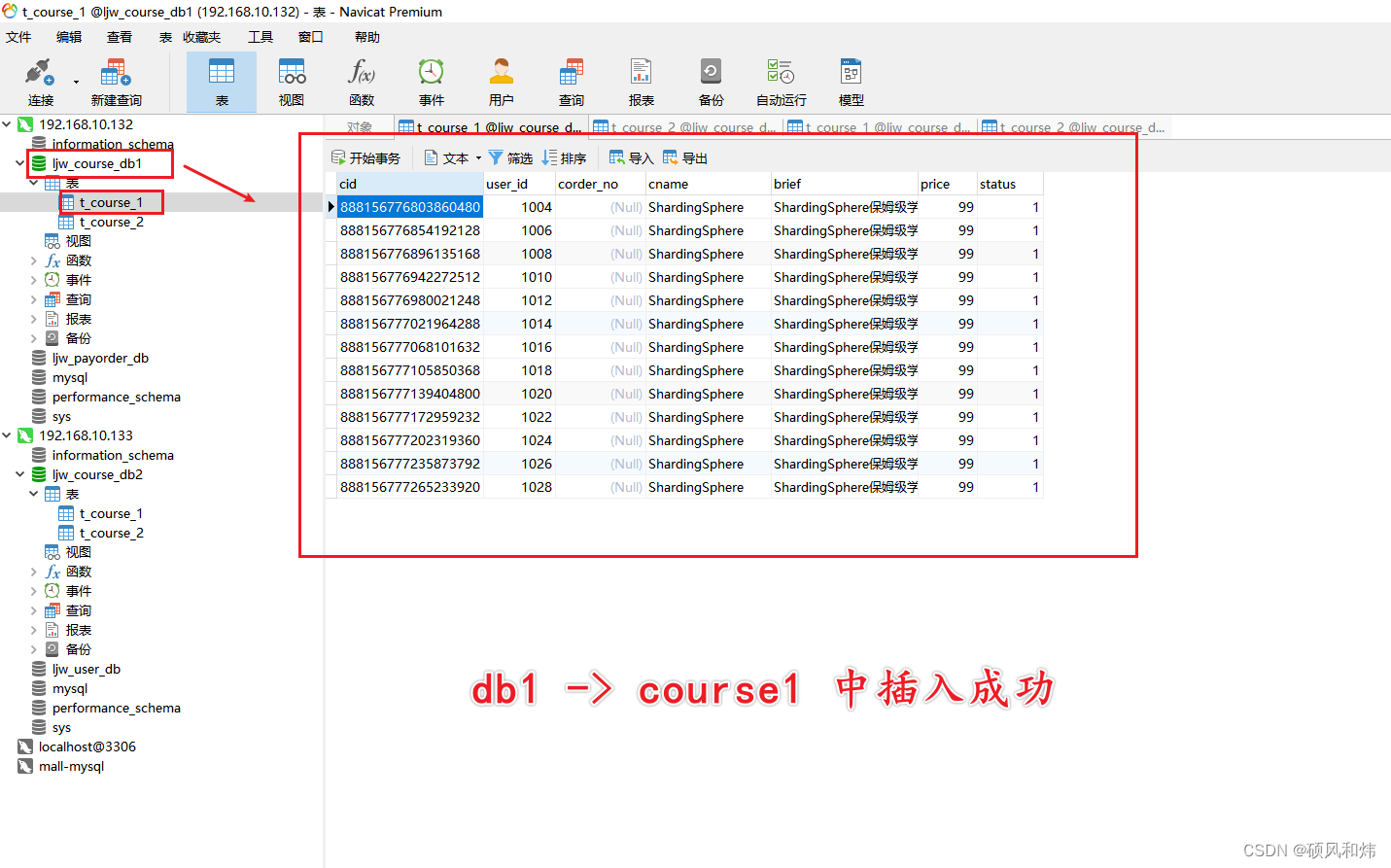Viewport: 1391px width, 868px height.
Task: Click the cid column header
Action: click(x=410, y=184)
